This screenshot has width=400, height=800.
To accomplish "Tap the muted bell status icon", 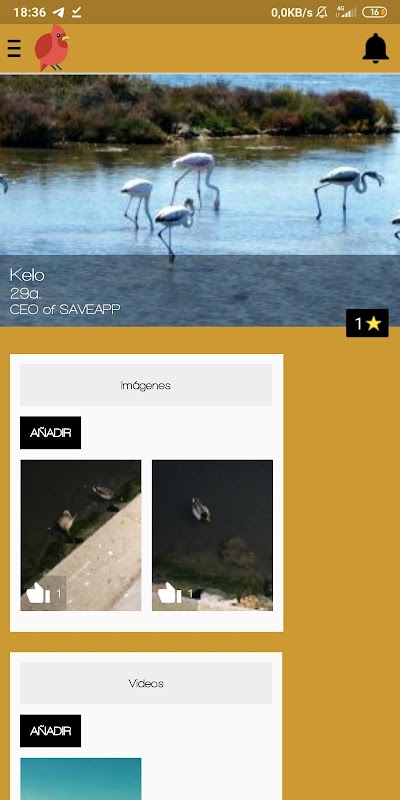I will click(321, 12).
